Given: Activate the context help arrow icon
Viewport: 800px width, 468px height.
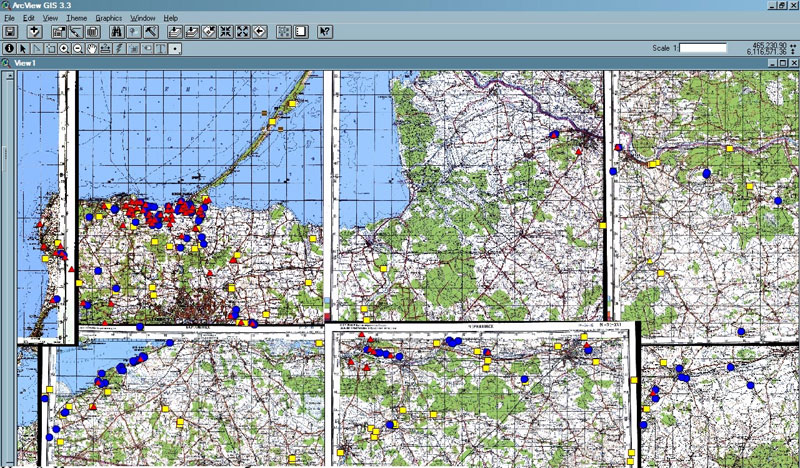Looking at the screenshot, I should pyautogui.click(x=324, y=32).
